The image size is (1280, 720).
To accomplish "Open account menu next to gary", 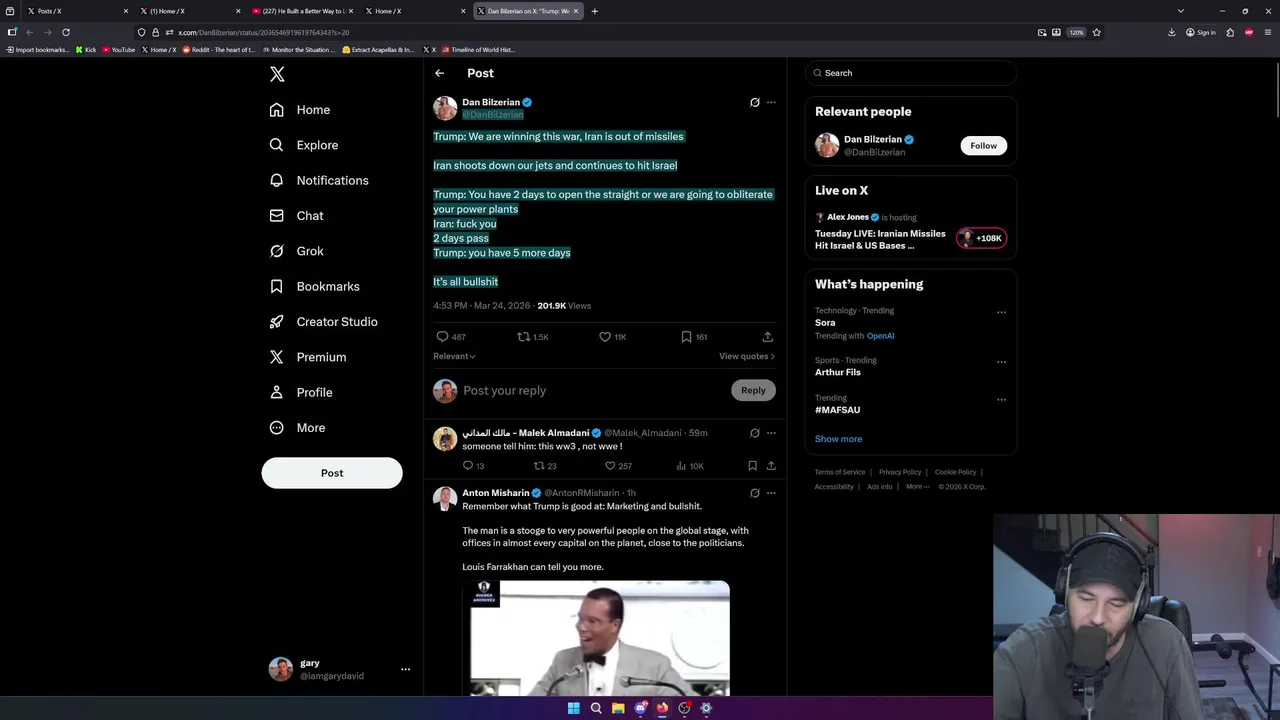I will point(405,669).
